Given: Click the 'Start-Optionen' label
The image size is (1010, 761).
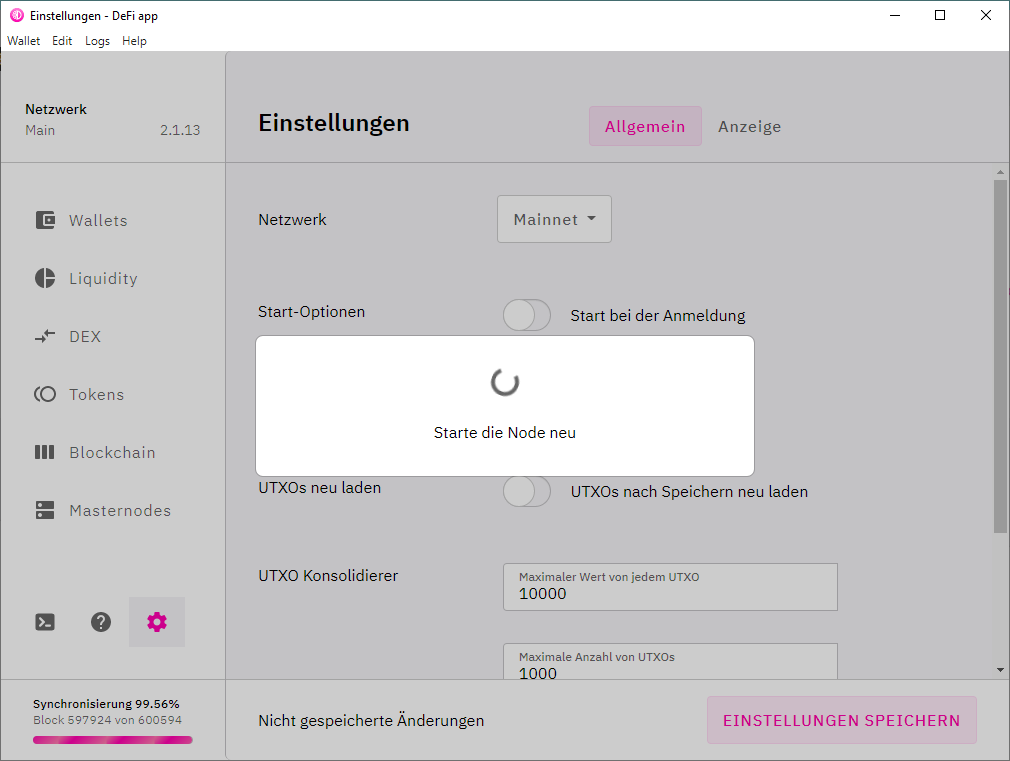Looking at the screenshot, I should point(312,312).
